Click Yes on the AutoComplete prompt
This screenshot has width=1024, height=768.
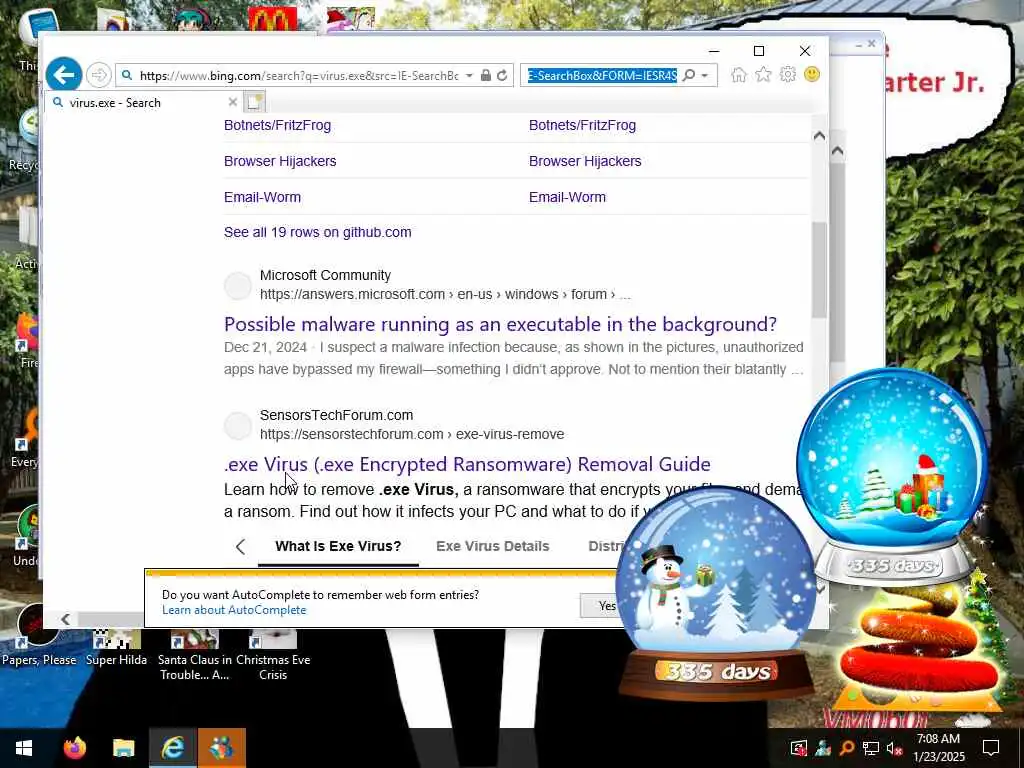(606, 606)
